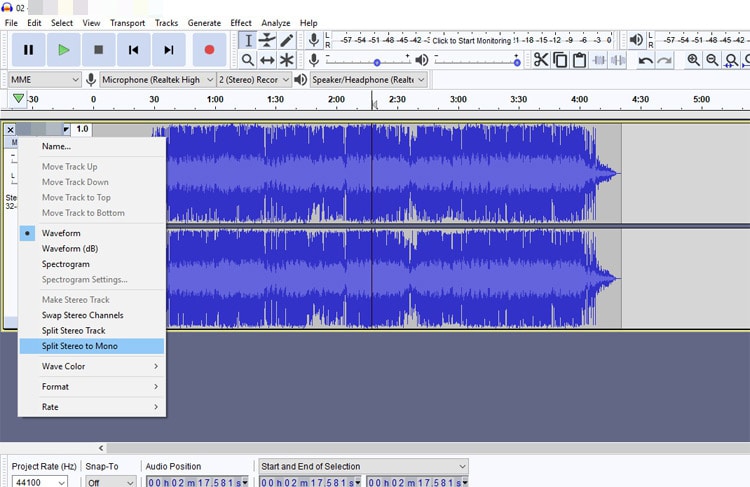Paste with the clipboard icon
The image size is (750, 487).
point(579,60)
